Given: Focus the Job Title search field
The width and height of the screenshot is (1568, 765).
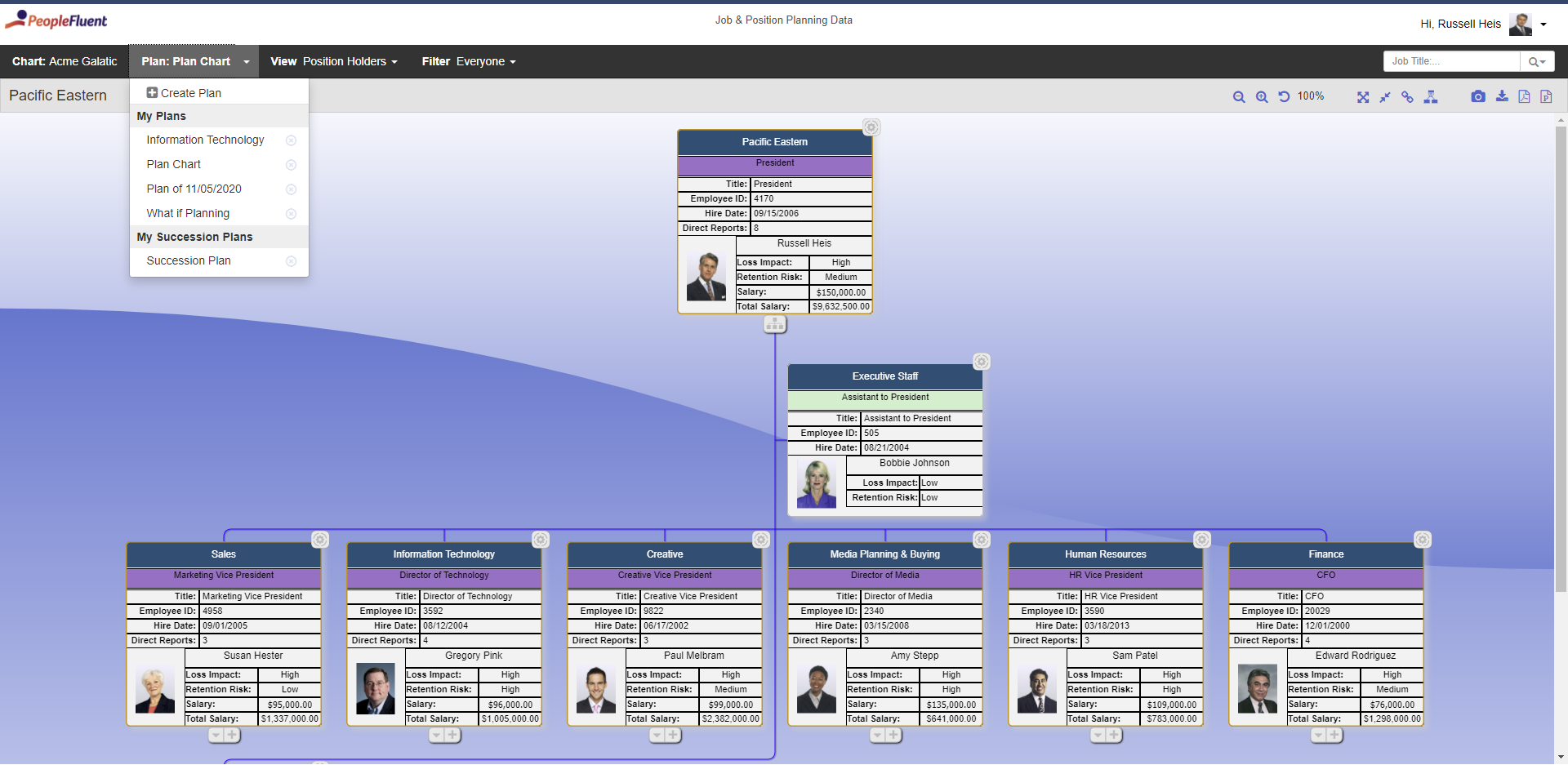Looking at the screenshot, I should point(1451,61).
